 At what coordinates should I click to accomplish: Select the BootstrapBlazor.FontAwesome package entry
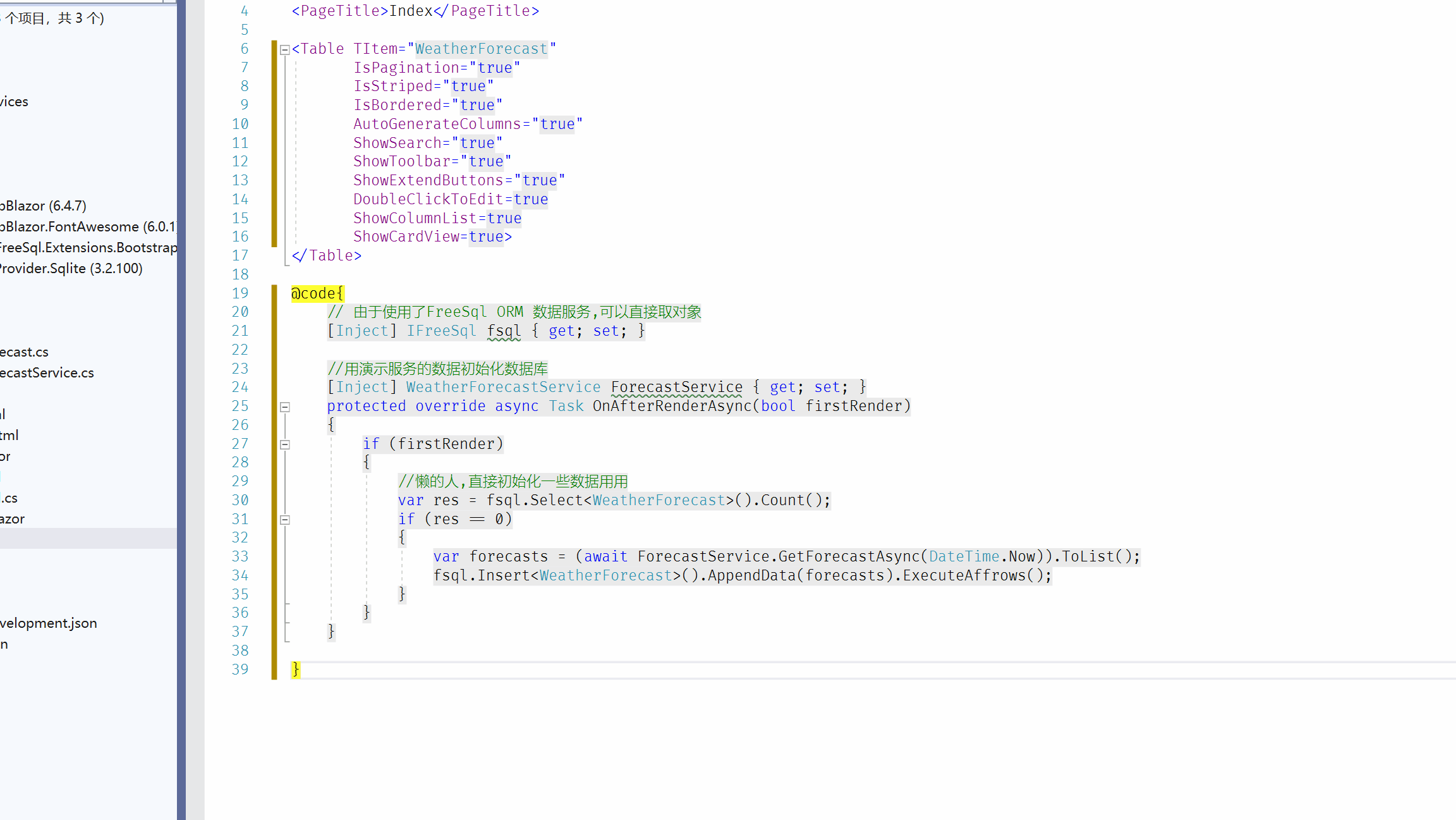(88, 226)
